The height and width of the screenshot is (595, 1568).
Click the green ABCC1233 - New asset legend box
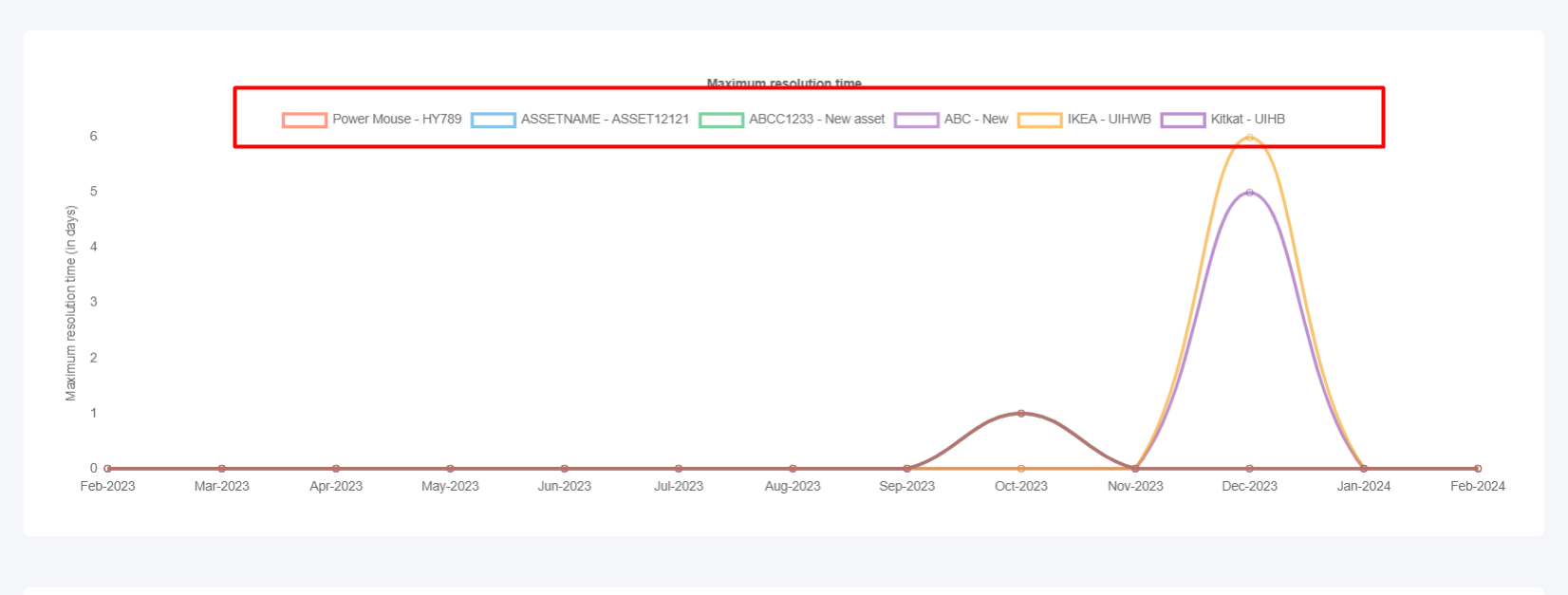[720, 120]
